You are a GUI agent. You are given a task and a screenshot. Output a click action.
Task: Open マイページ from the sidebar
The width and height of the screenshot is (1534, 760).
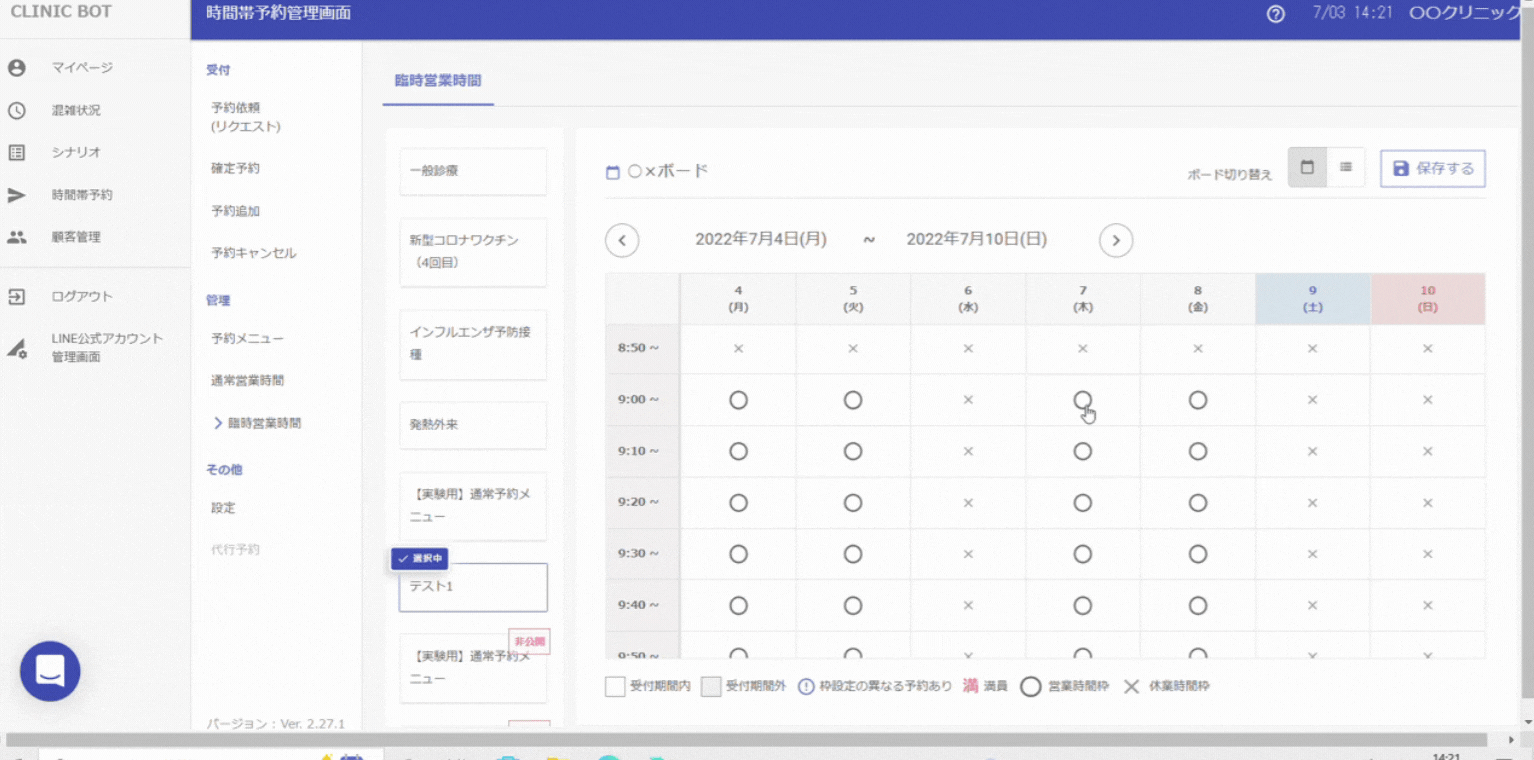click(x=82, y=68)
